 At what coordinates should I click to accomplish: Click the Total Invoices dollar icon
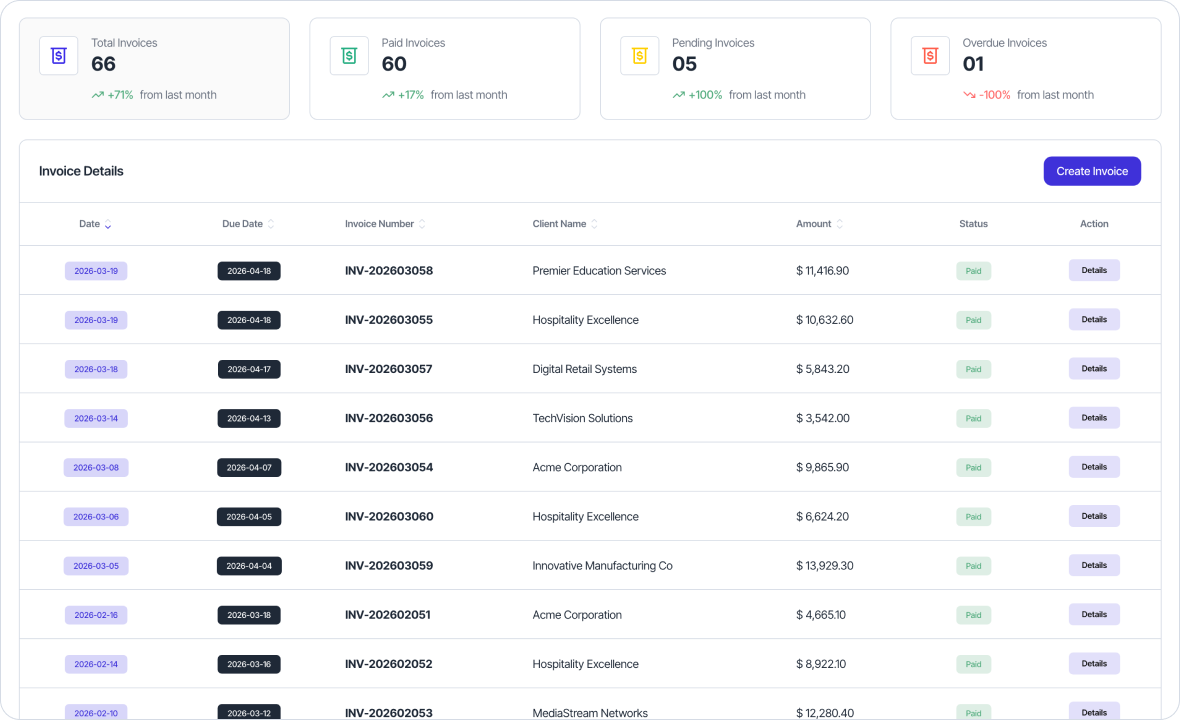[x=58, y=56]
